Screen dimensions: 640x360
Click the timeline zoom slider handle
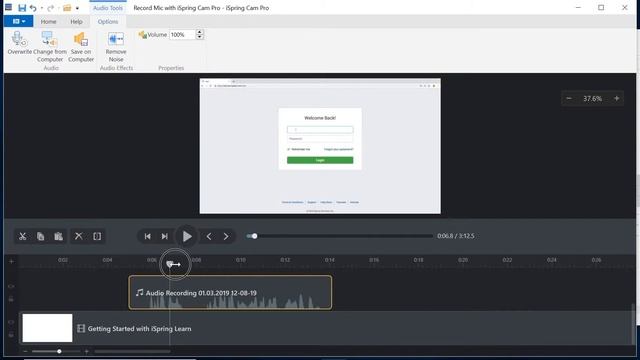(59, 351)
